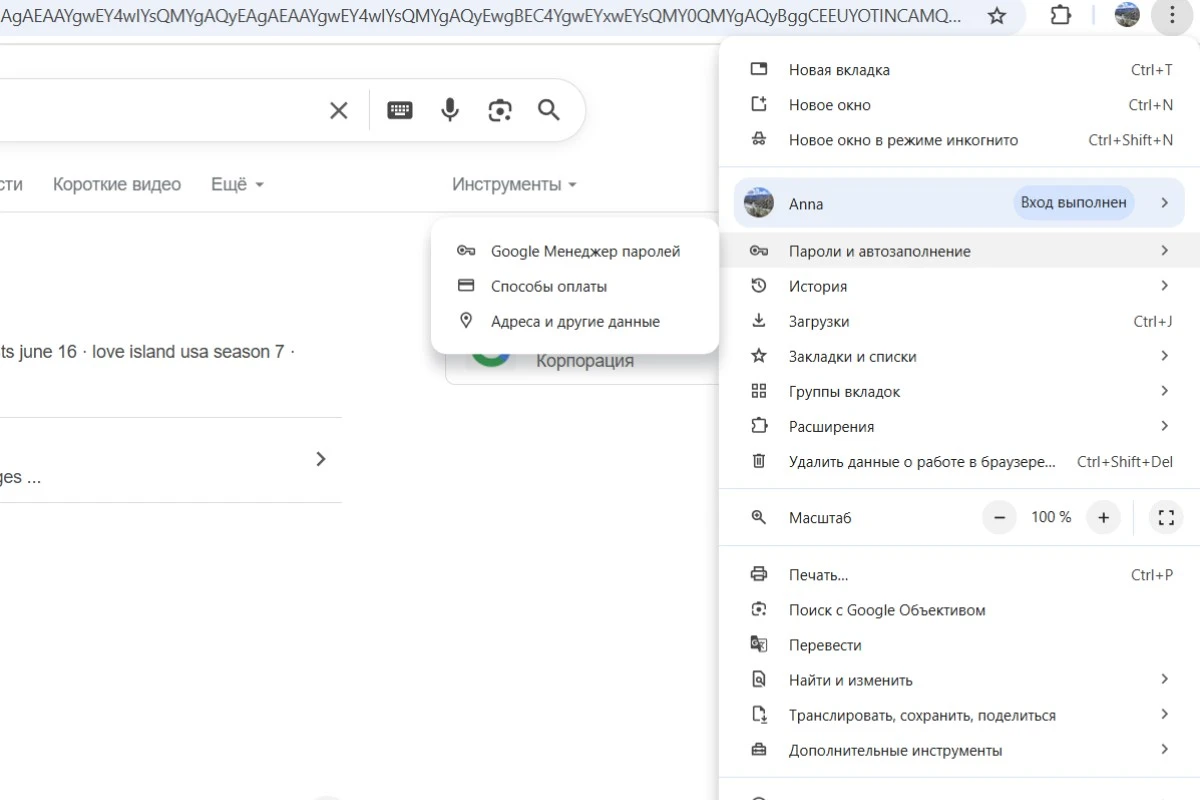
Task: Click the 100 % zoom value
Action: pos(1051,517)
